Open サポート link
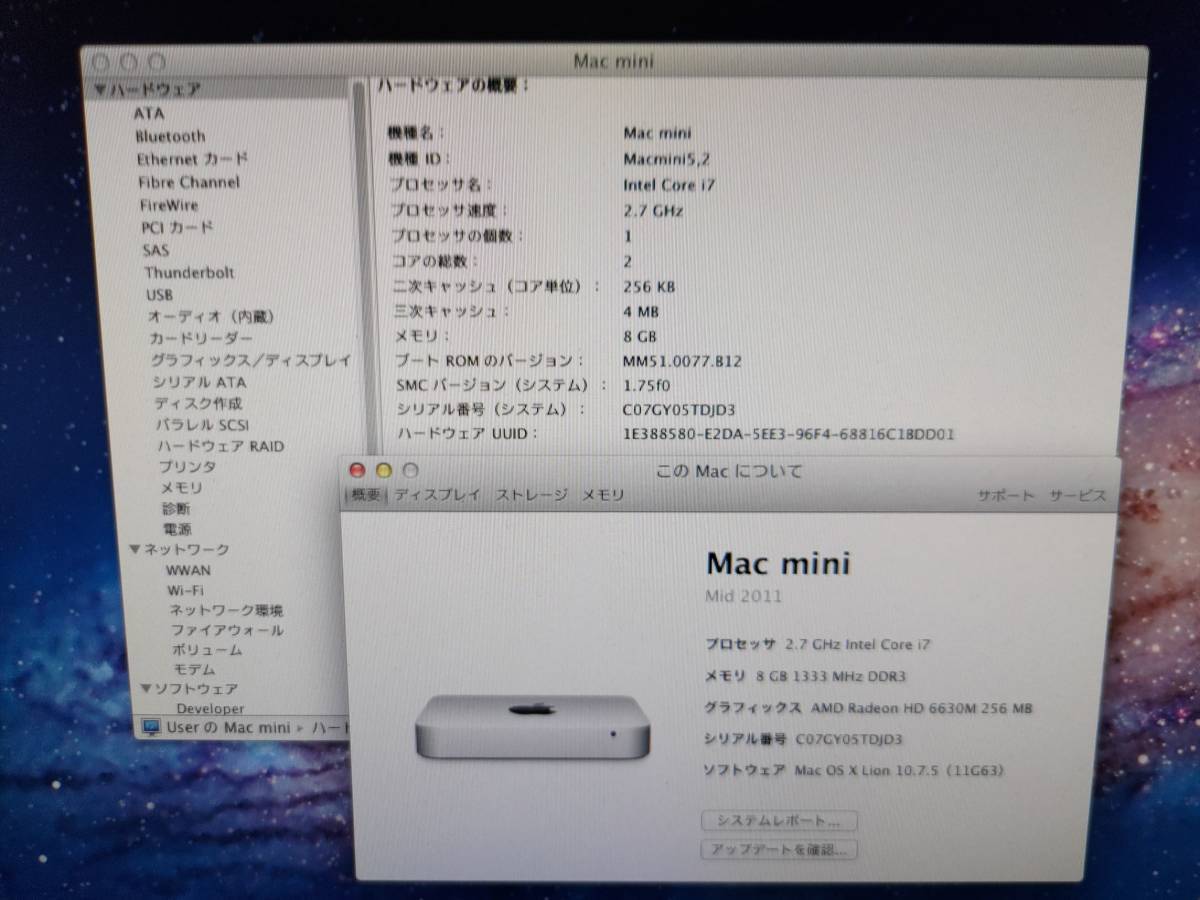 [x=1006, y=496]
